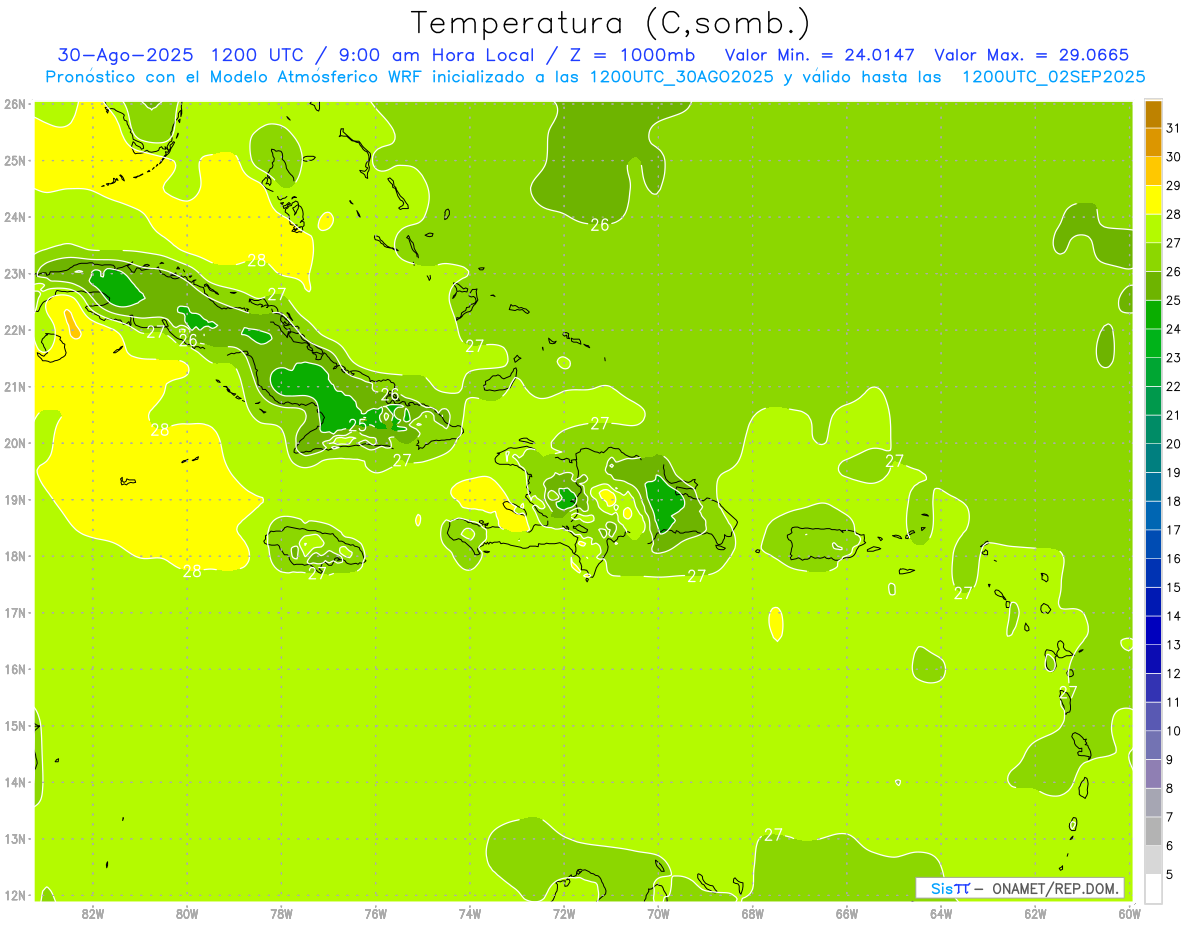Select the dark green swatch between 24 and 25

[1153, 315]
